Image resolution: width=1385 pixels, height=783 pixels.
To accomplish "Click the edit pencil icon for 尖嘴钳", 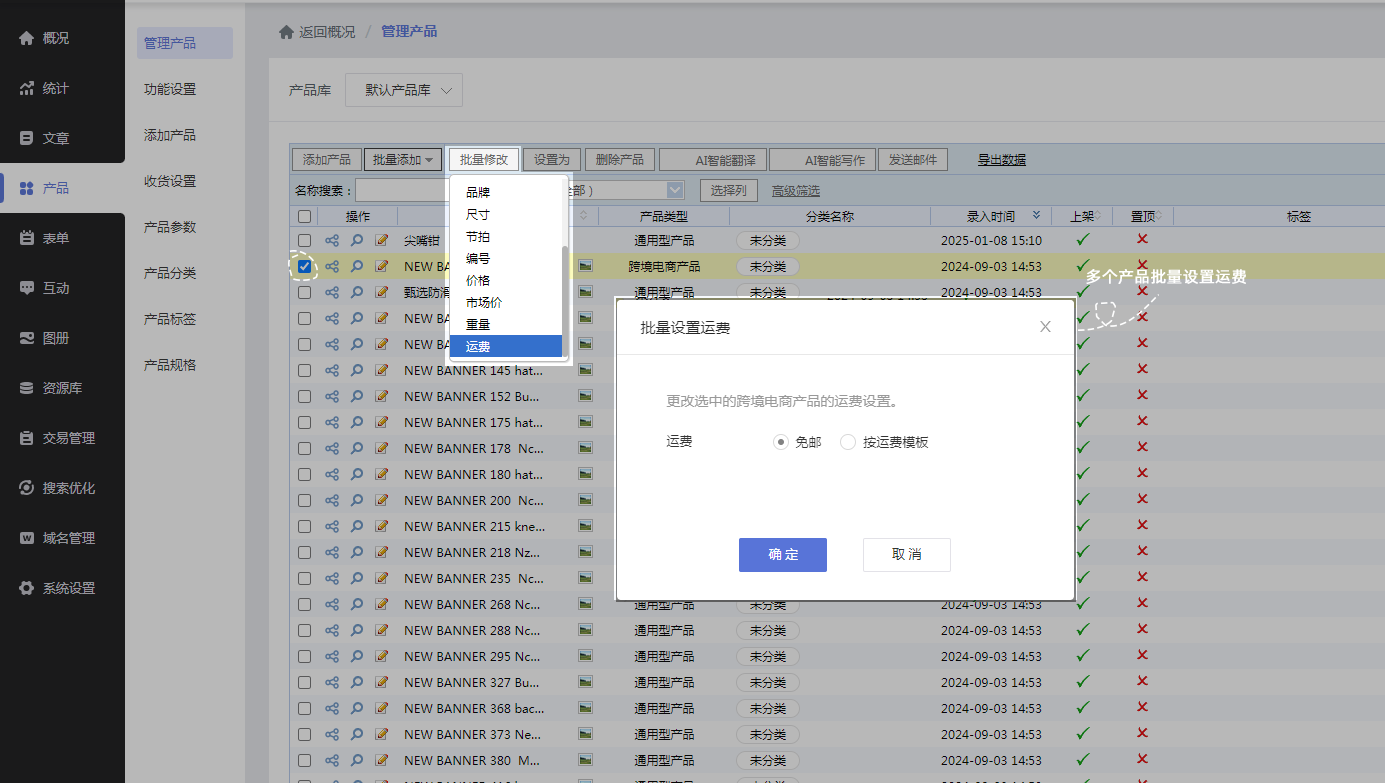I will 381,241.
